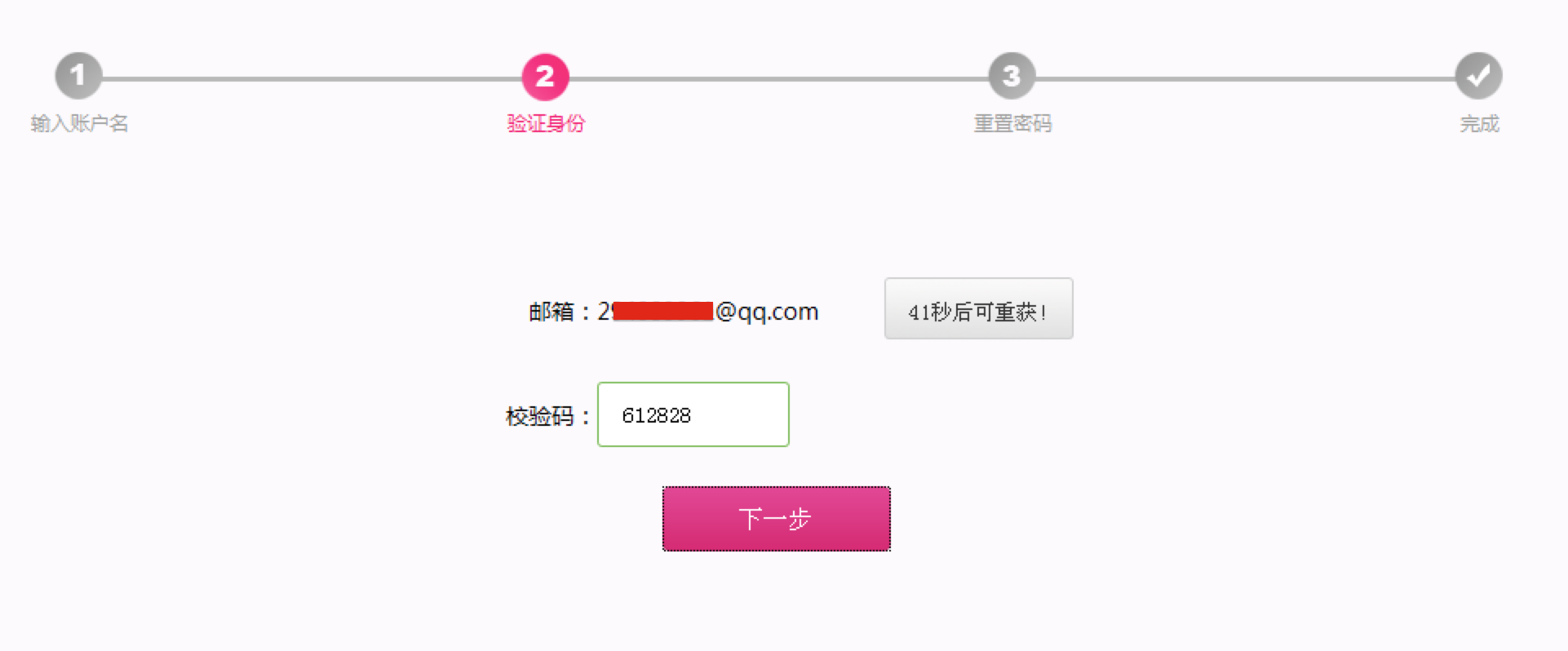Focus the 校验码 verification code field
This screenshot has height=651, width=1568.
pyautogui.click(x=693, y=414)
